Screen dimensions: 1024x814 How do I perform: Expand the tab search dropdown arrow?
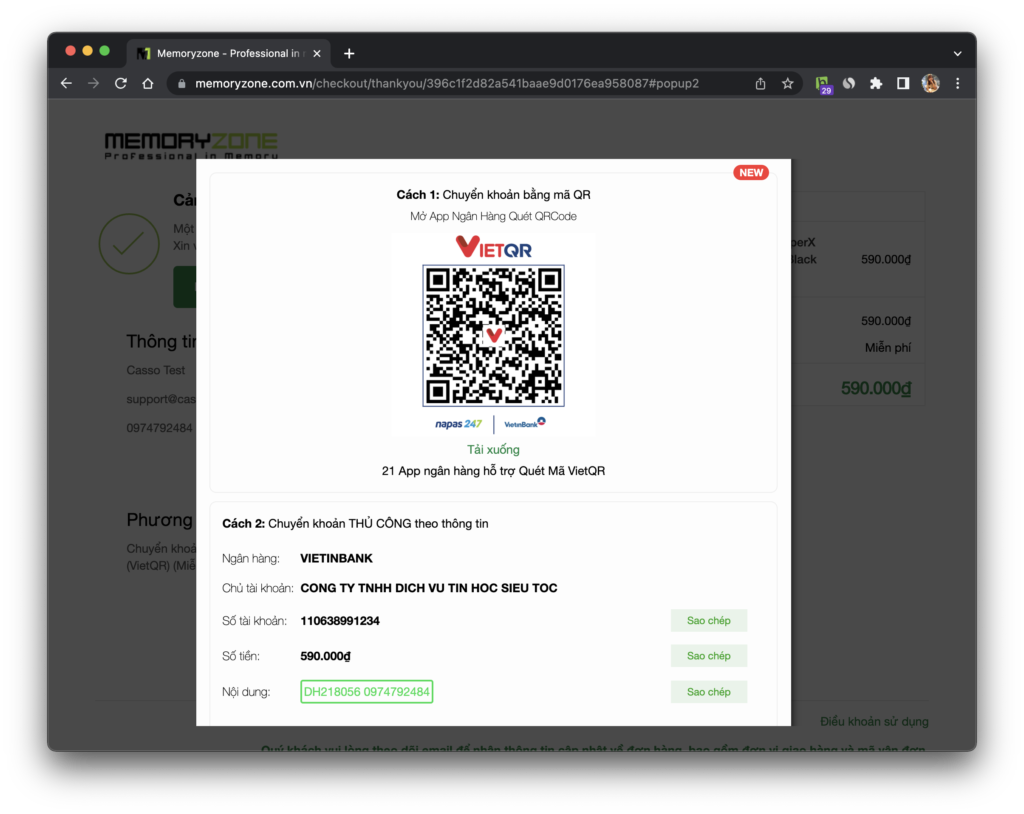pos(957,54)
